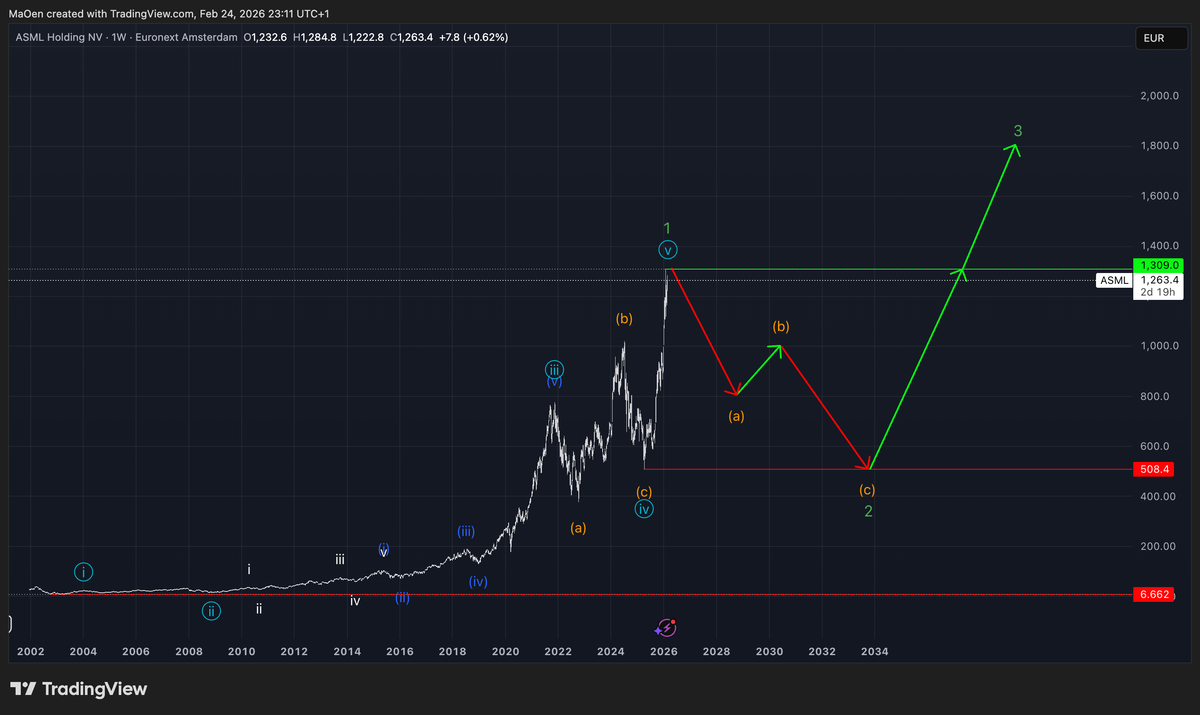Click the teal circled i marker near 2004
1200x715 pixels.
(83, 572)
